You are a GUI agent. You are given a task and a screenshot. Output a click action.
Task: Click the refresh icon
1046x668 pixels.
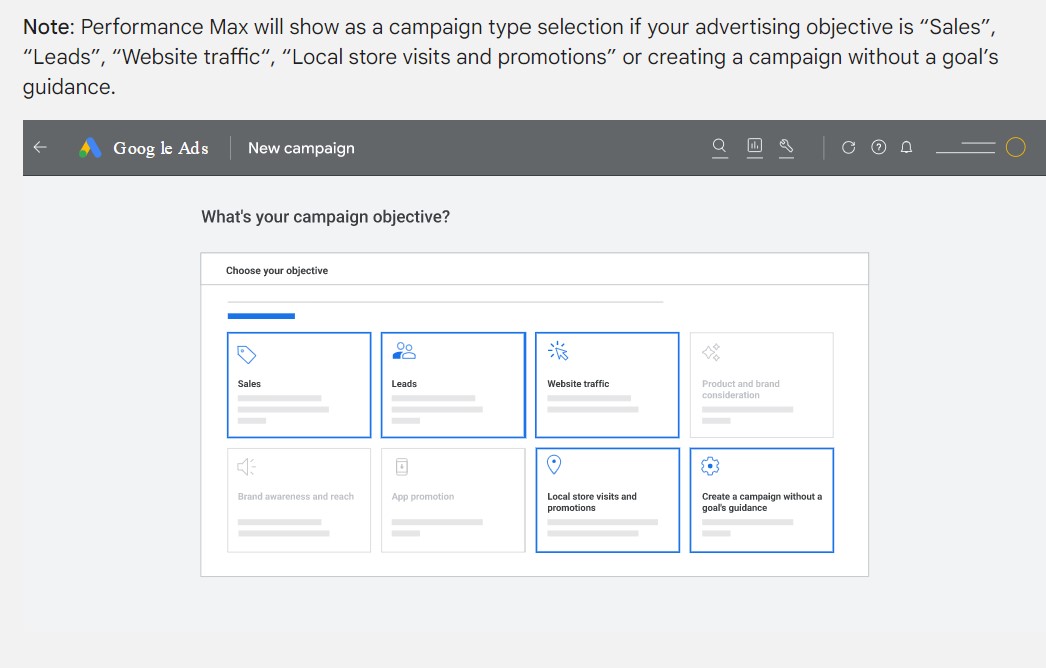(848, 148)
